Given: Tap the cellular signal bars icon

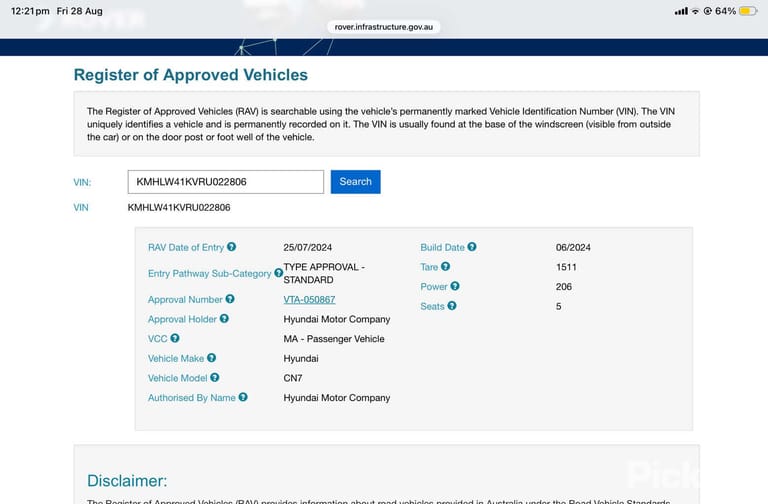Looking at the screenshot, I should [681, 11].
